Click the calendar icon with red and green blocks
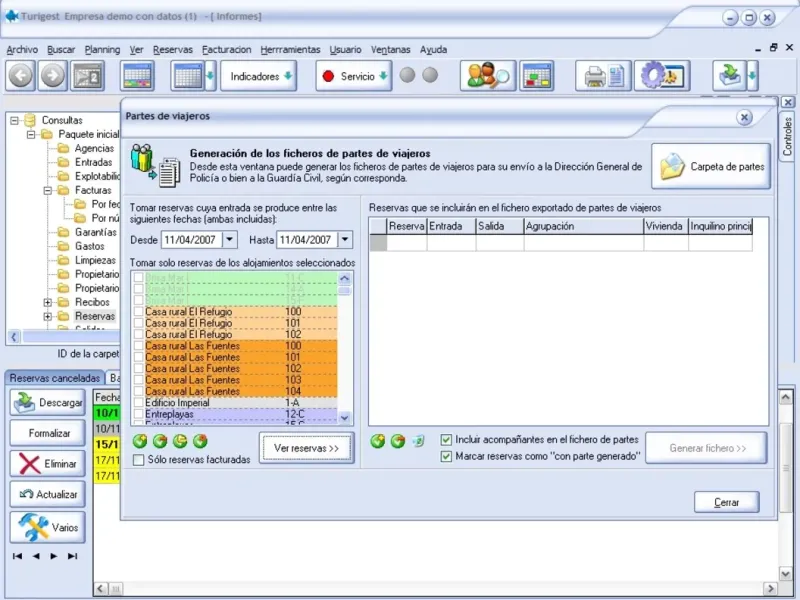800x600 pixels. (x=536, y=76)
